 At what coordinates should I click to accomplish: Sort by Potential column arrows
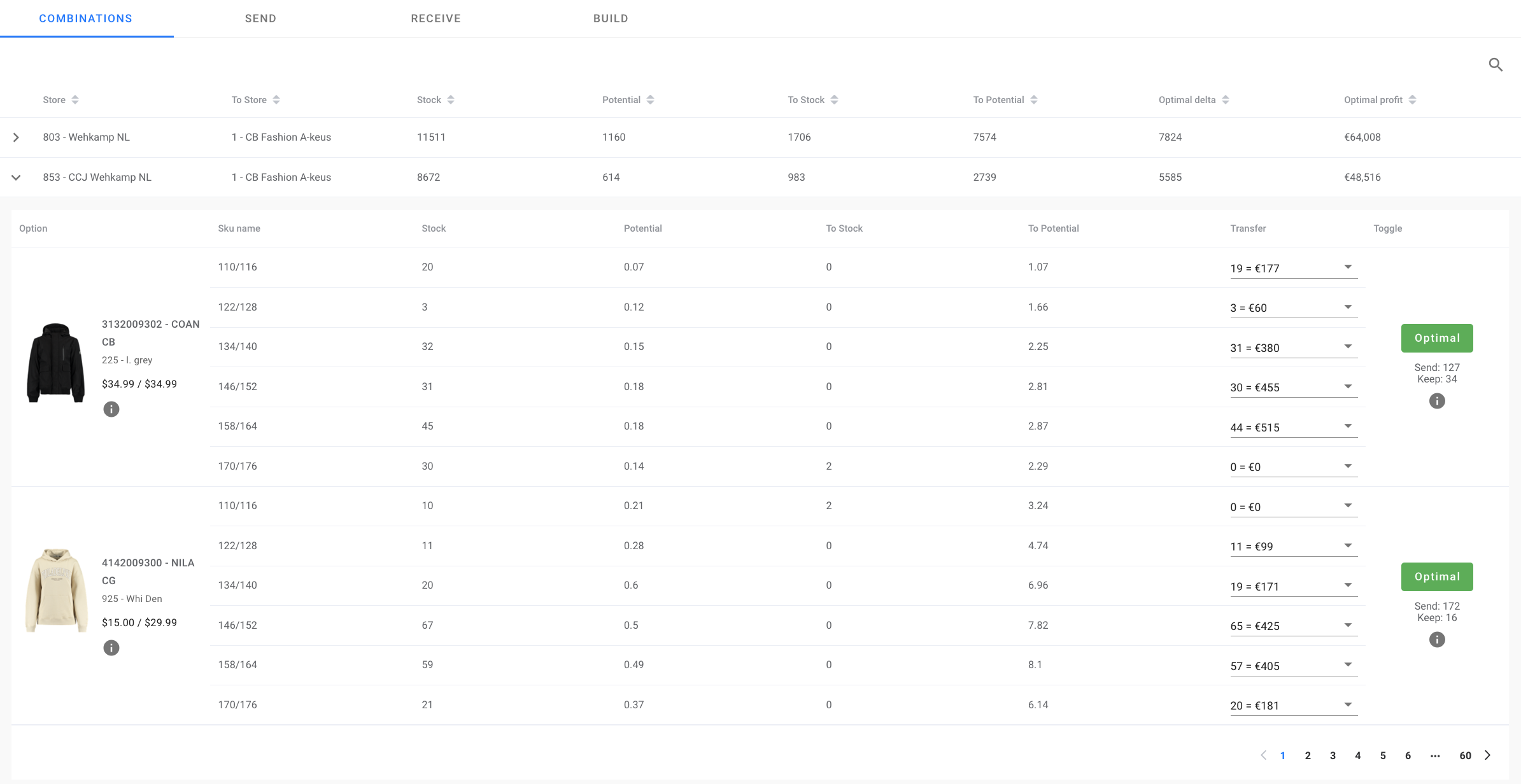[x=650, y=100]
